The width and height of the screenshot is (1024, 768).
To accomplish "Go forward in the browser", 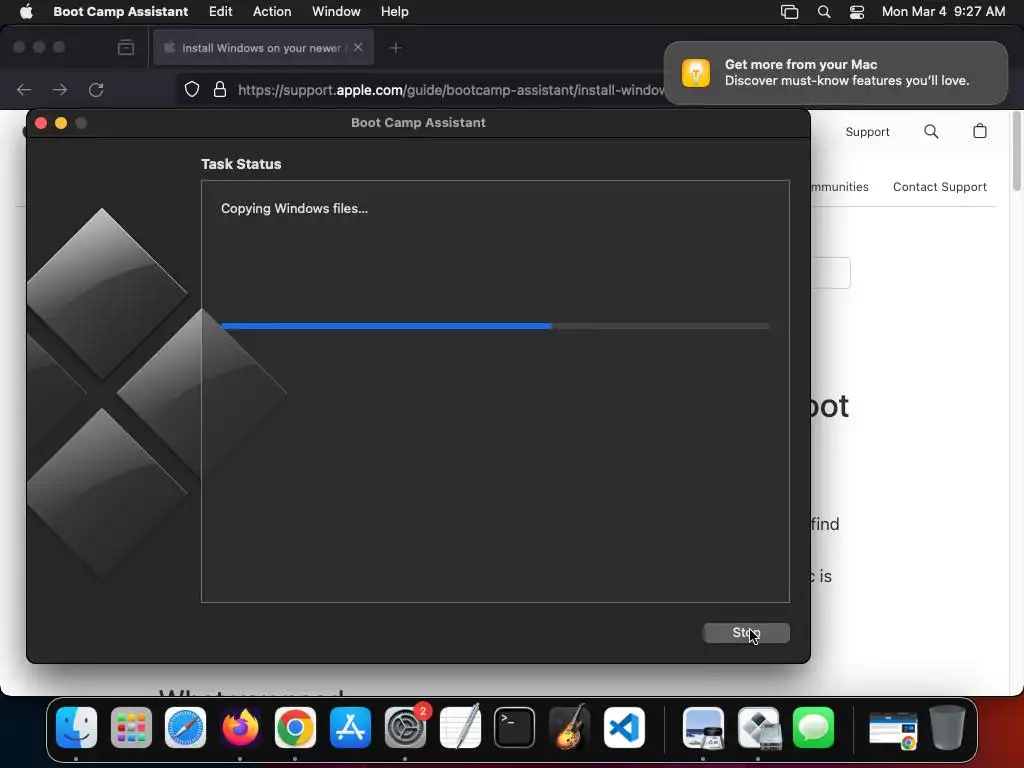I will 60,89.
